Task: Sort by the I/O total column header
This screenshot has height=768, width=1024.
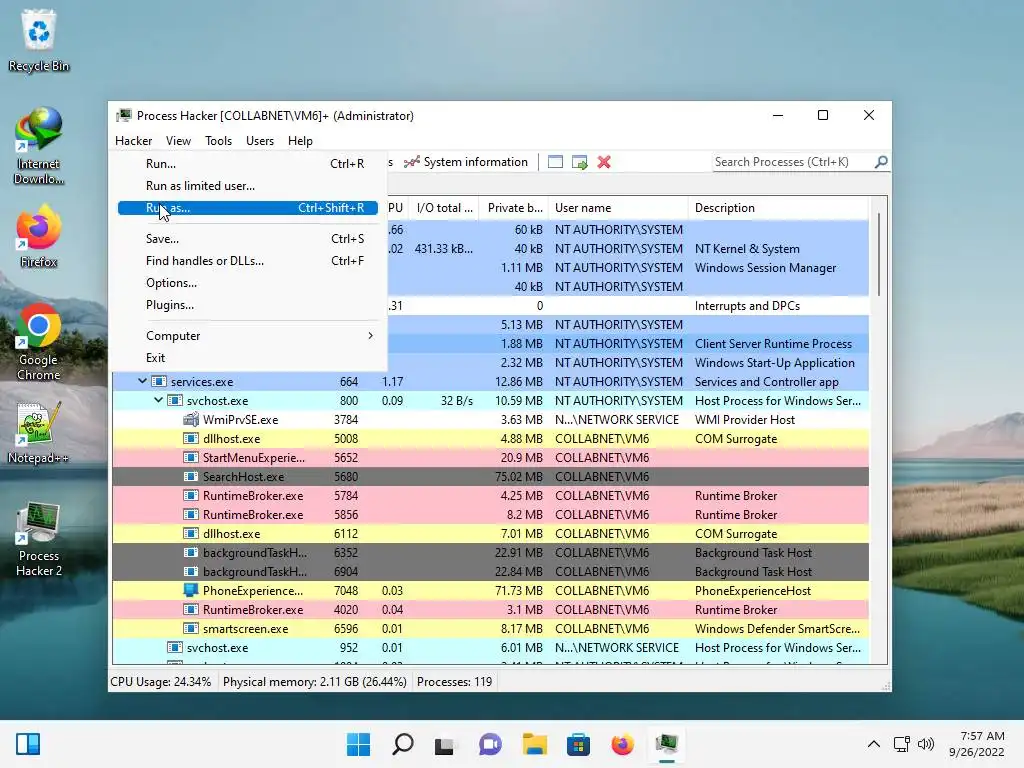Action: pyautogui.click(x=444, y=208)
